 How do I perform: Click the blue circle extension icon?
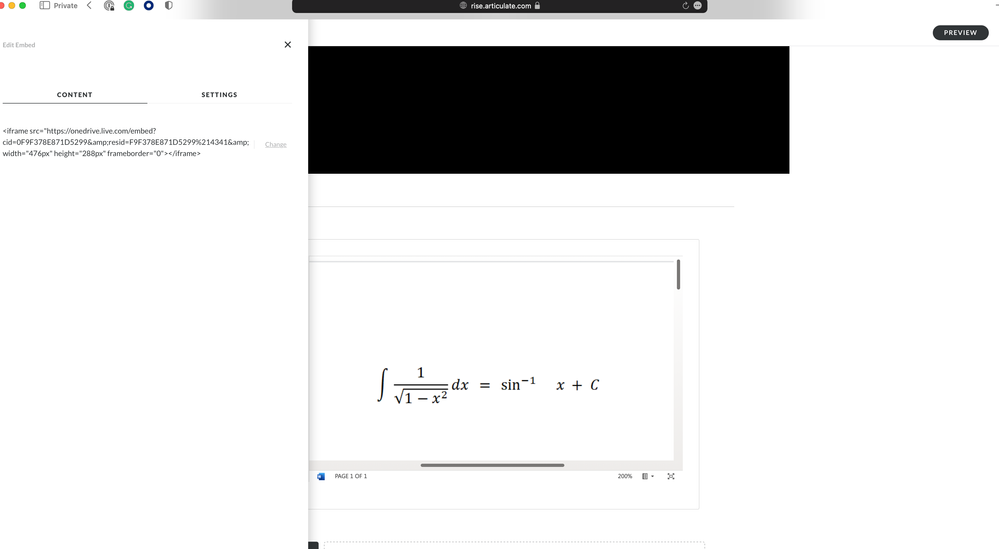point(148,5)
